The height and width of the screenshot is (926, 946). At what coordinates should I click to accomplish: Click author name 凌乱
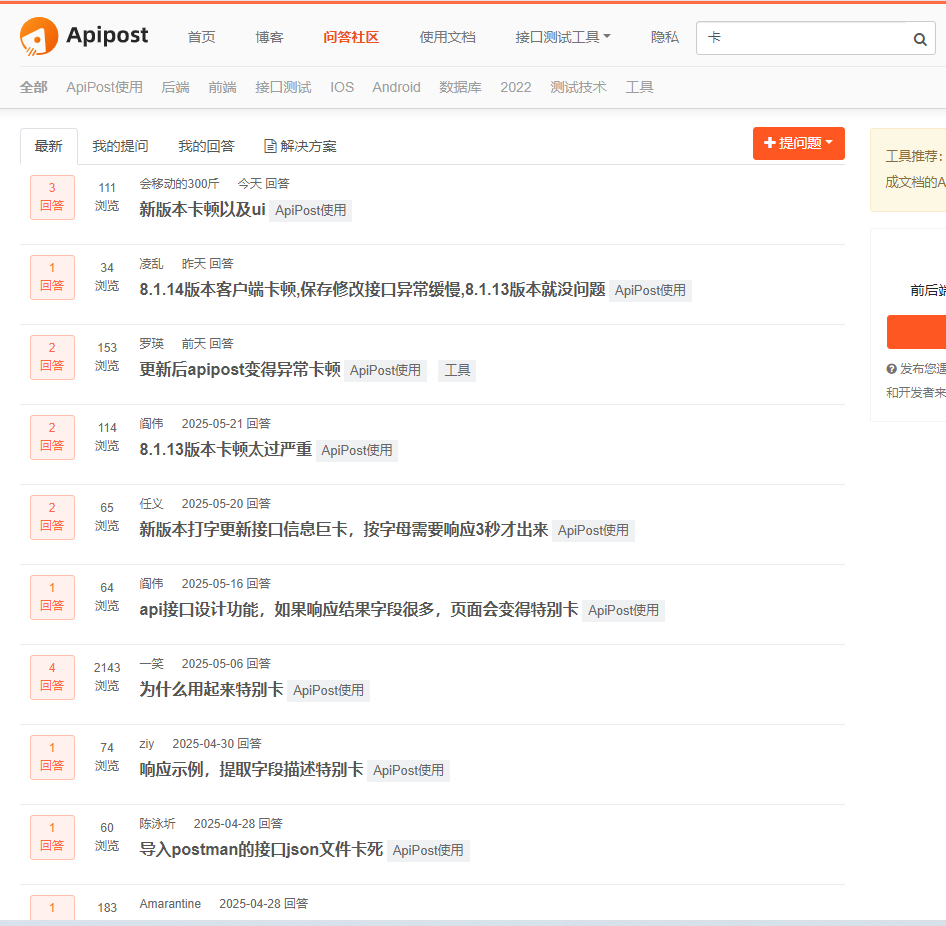pyautogui.click(x=151, y=264)
